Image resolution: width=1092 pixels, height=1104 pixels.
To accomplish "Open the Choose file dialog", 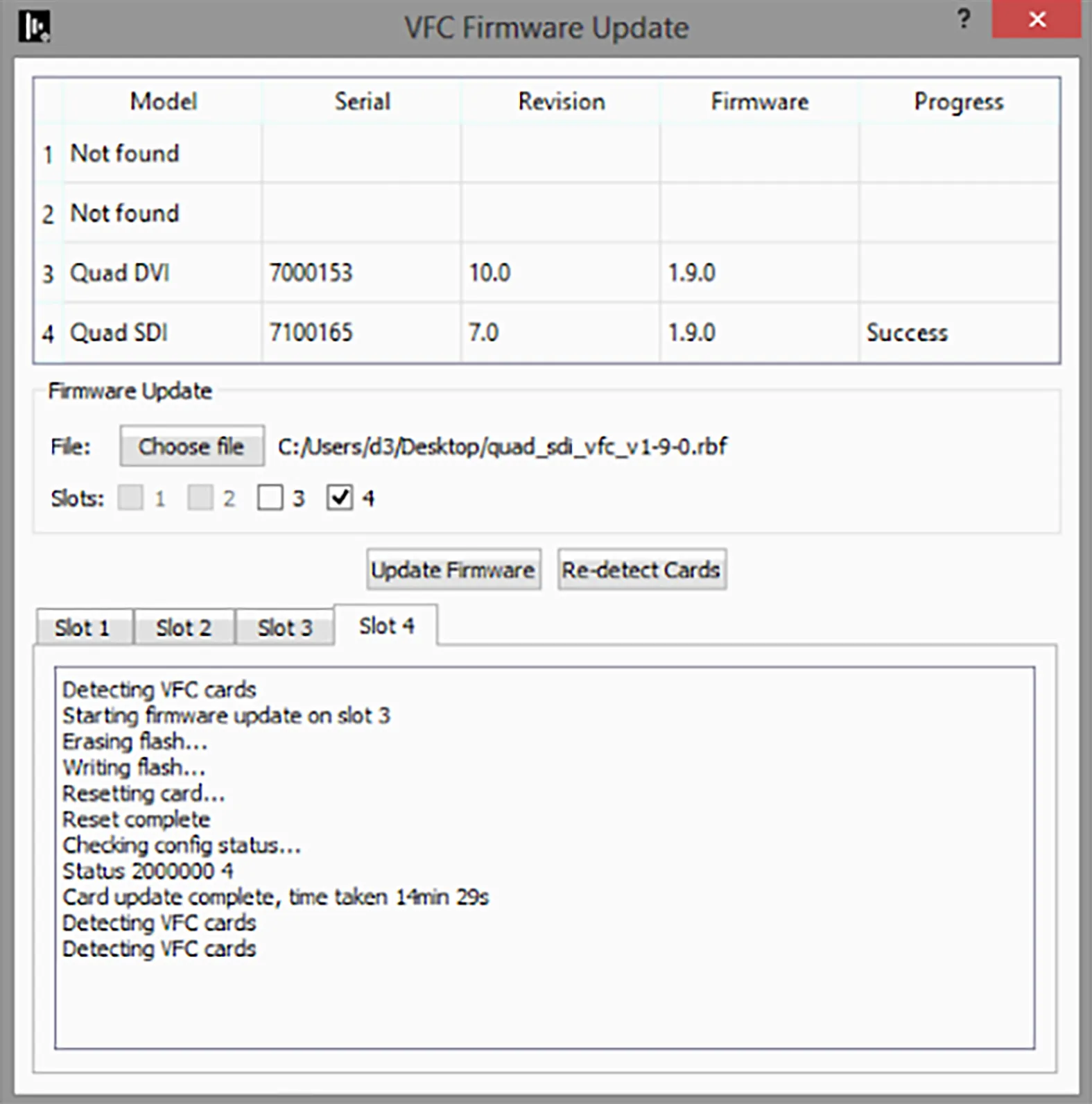I will point(191,446).
